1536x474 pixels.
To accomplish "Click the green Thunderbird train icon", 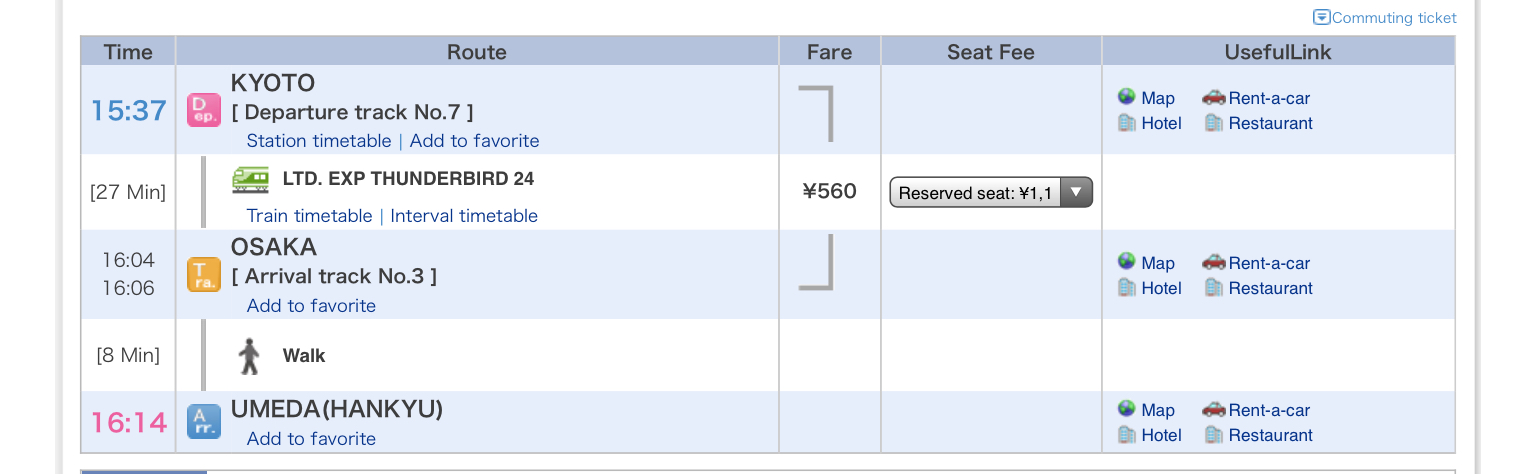I will pos(250,179).
